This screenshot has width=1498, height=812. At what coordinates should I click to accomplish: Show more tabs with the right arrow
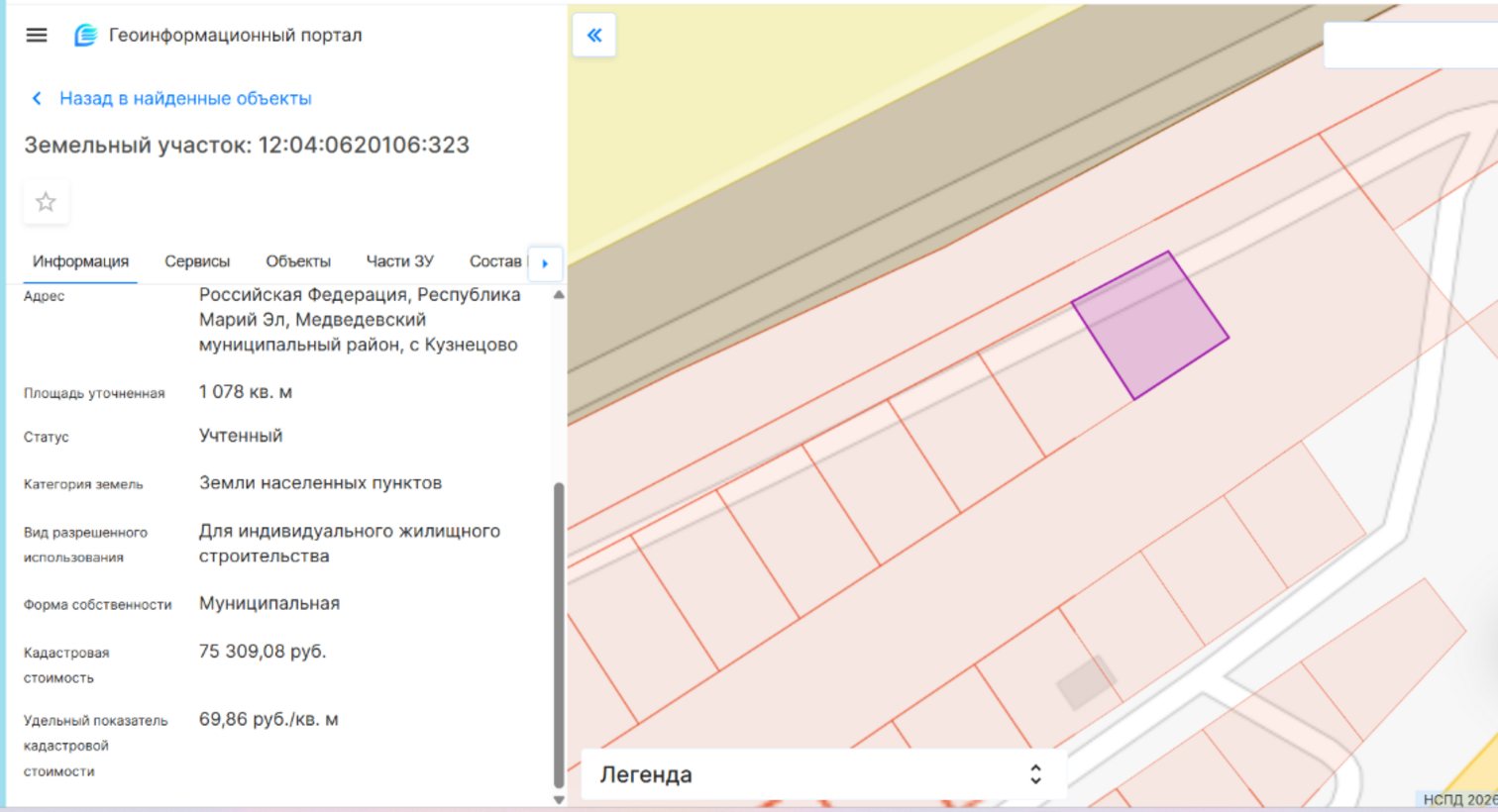[545, 263]
